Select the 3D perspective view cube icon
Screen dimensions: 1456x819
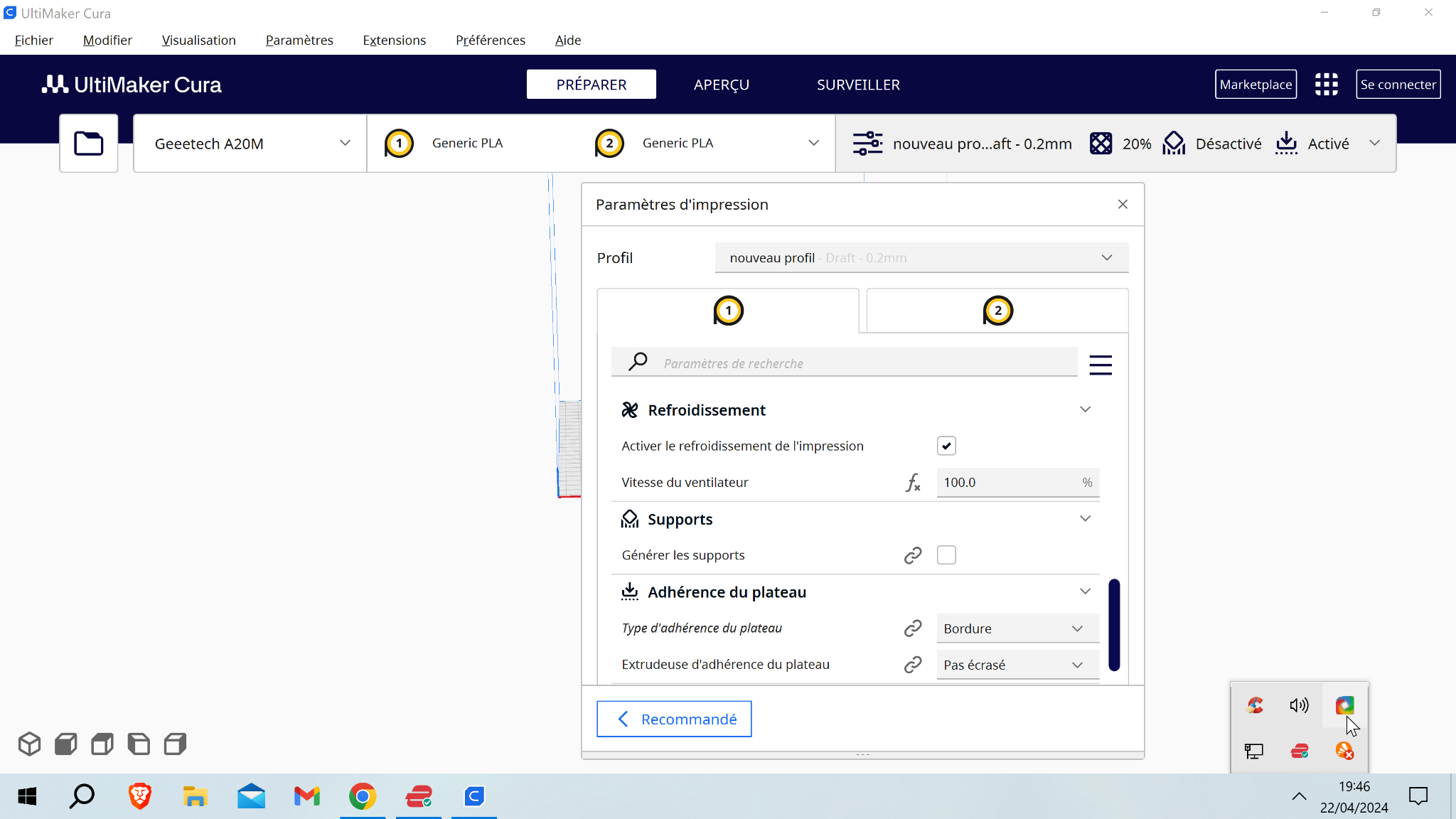(x=29, y=744)
